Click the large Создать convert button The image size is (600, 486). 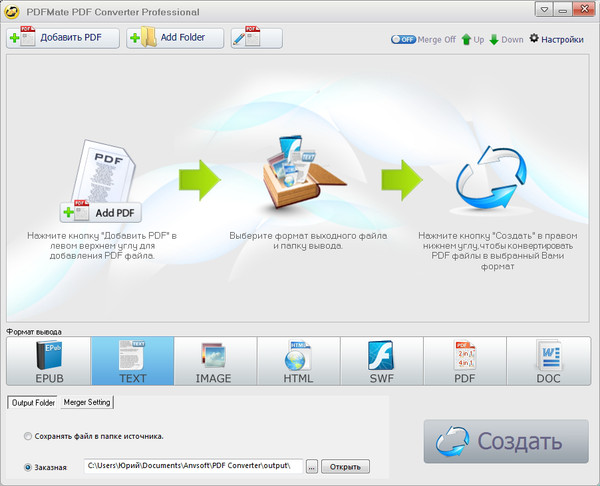pyautogui.click(x=506, y=441)
